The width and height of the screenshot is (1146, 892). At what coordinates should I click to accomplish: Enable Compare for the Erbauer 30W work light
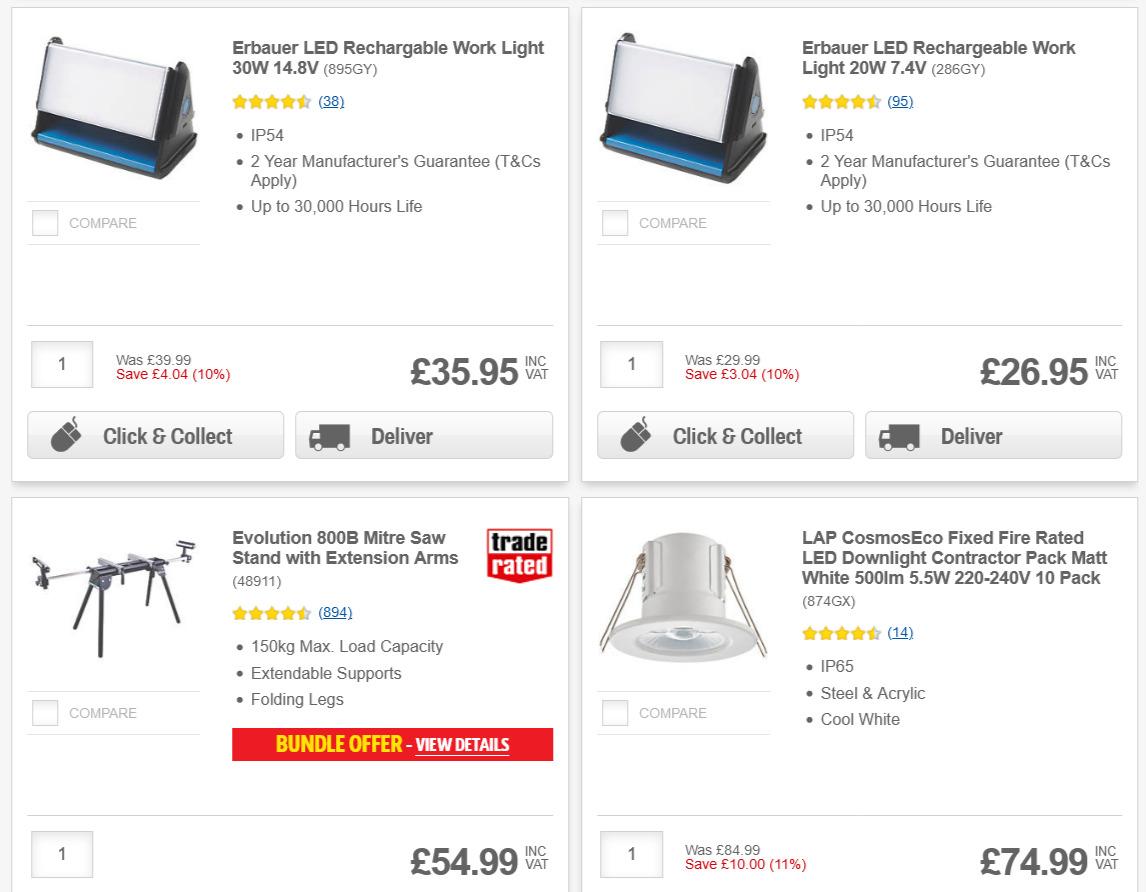coord(45,223)
